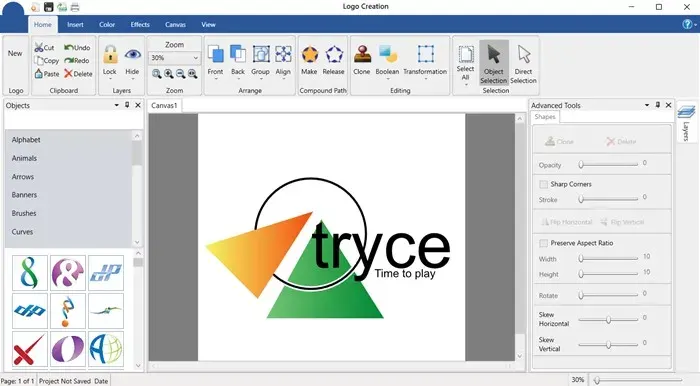The width and height of the screenshot is (700, 386).
Task: Select the Shapes tab in Advanced Tools
Action: coord(545,117)
